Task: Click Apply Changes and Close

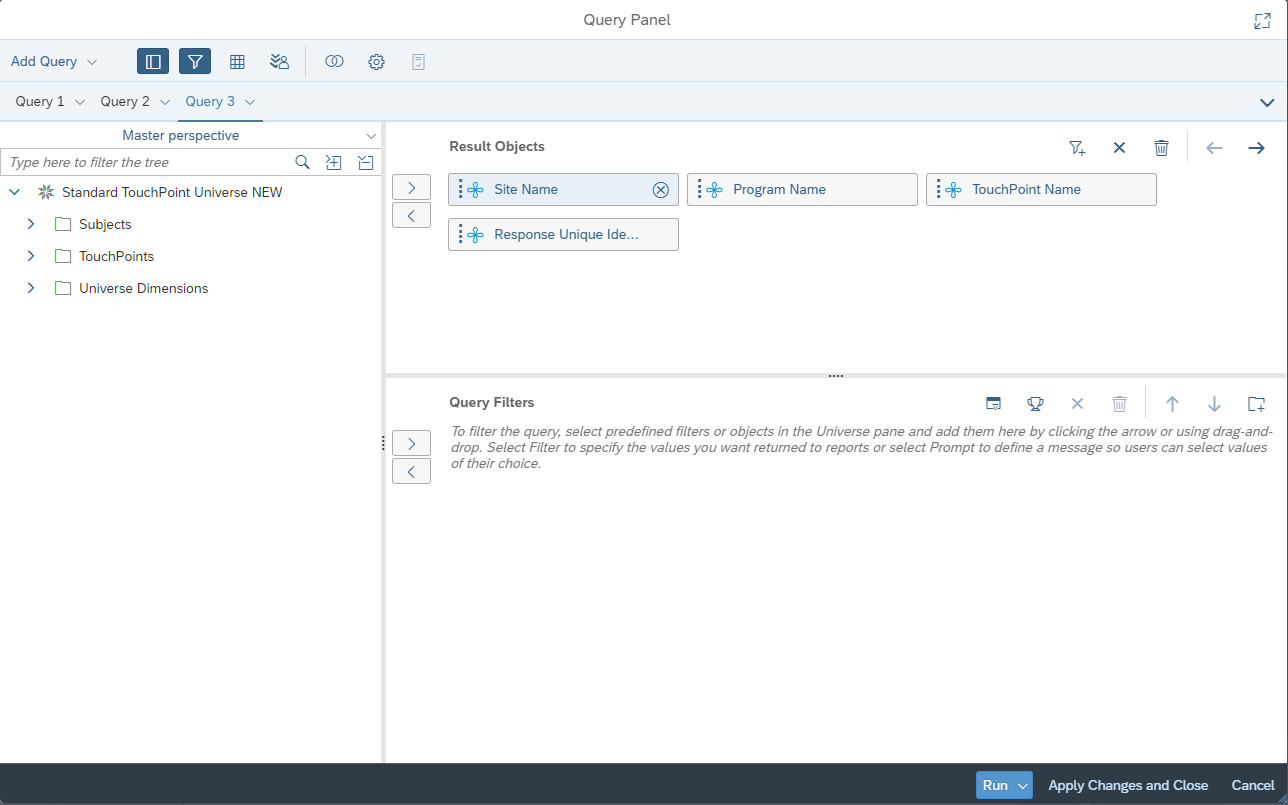Action: click(1128, 785)
